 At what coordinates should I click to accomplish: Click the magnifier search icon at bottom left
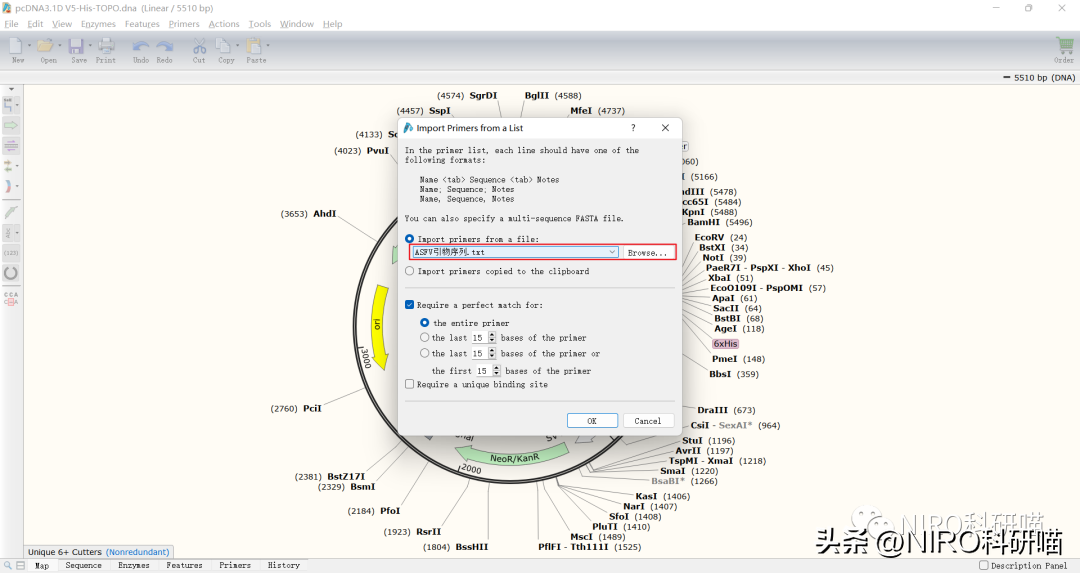click(7, 565)
